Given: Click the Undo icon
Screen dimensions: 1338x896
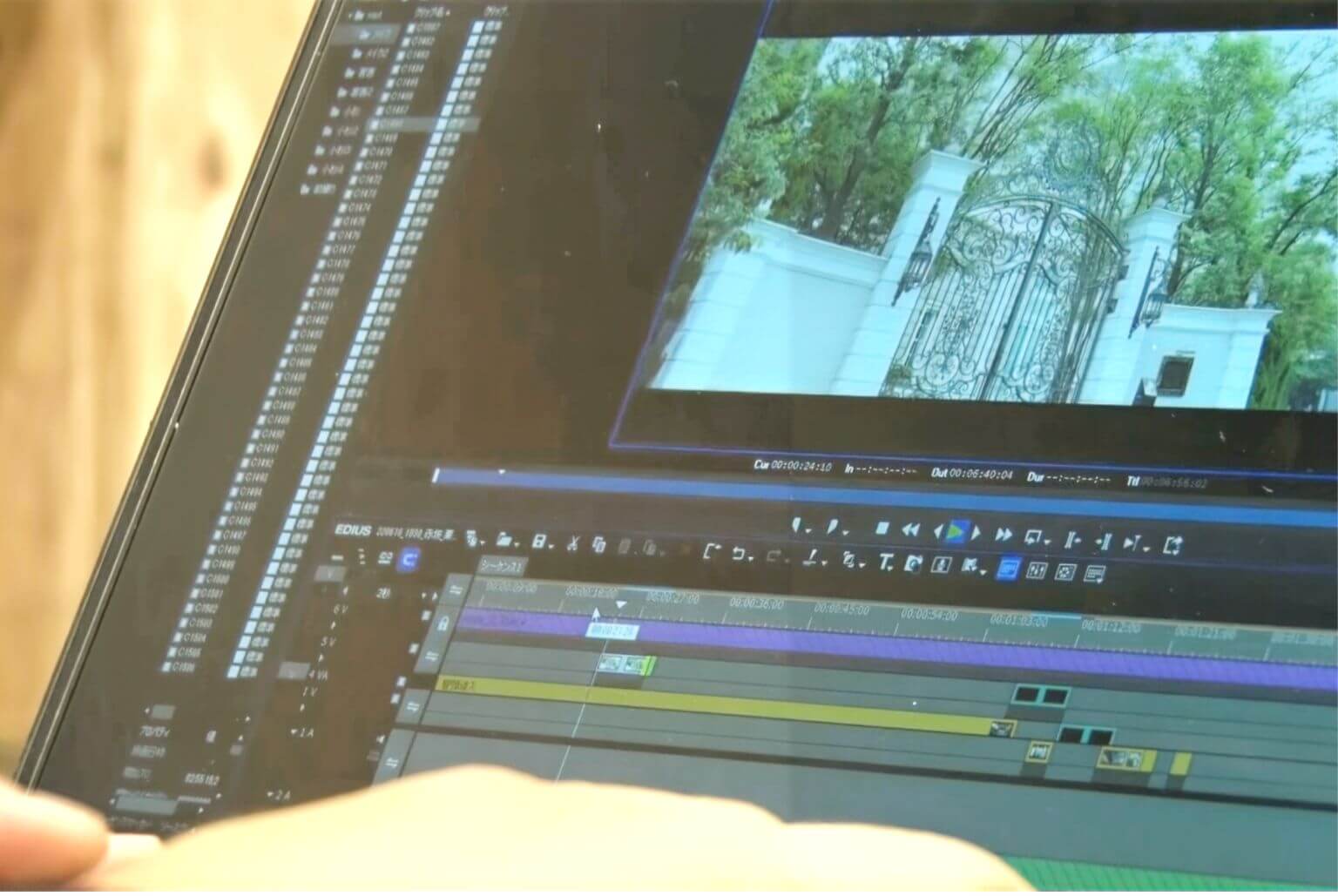Looking at the screenshot, I should coord(739,552).
